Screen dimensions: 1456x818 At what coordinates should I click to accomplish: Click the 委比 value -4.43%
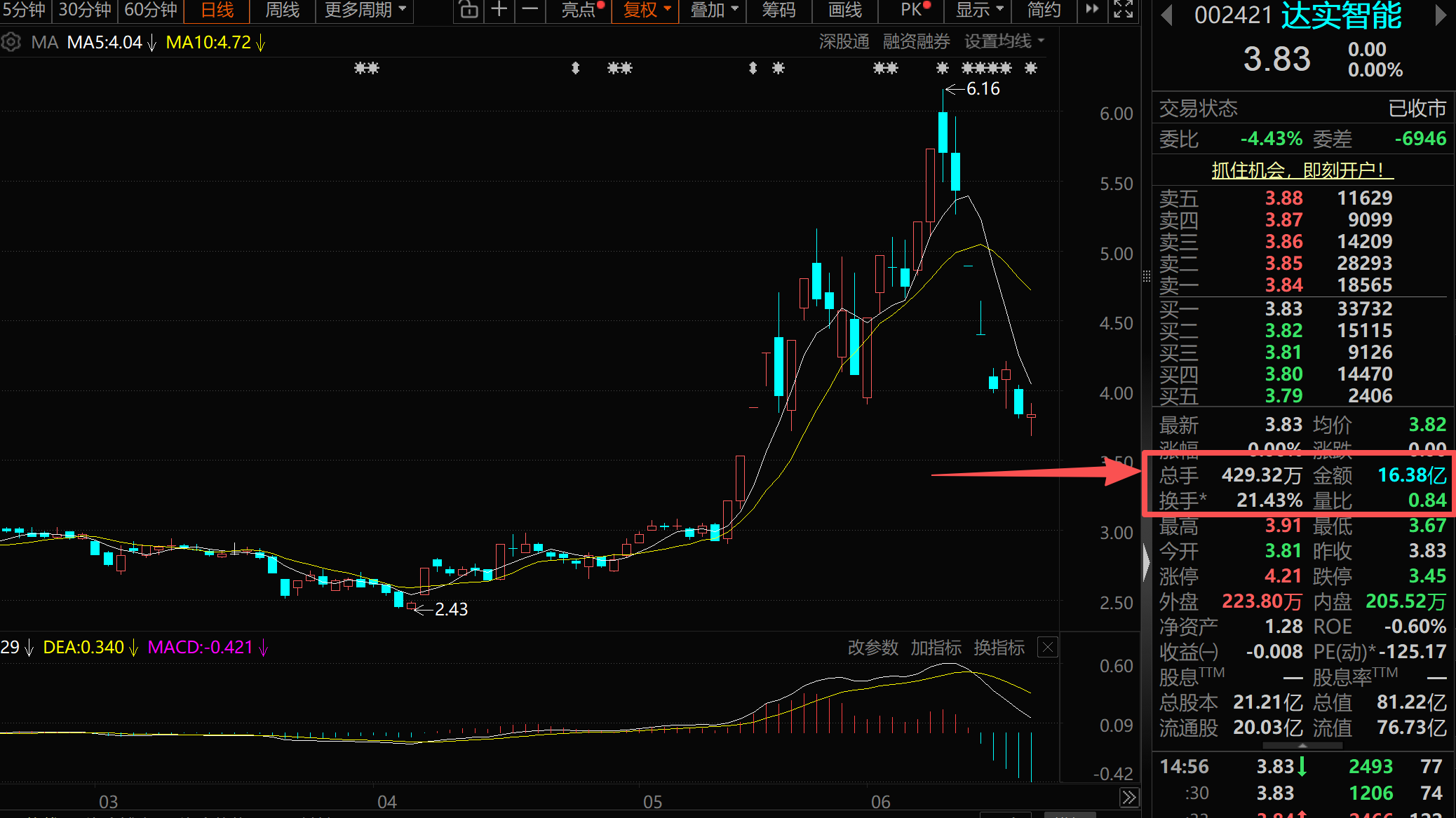coord(1272,139)
